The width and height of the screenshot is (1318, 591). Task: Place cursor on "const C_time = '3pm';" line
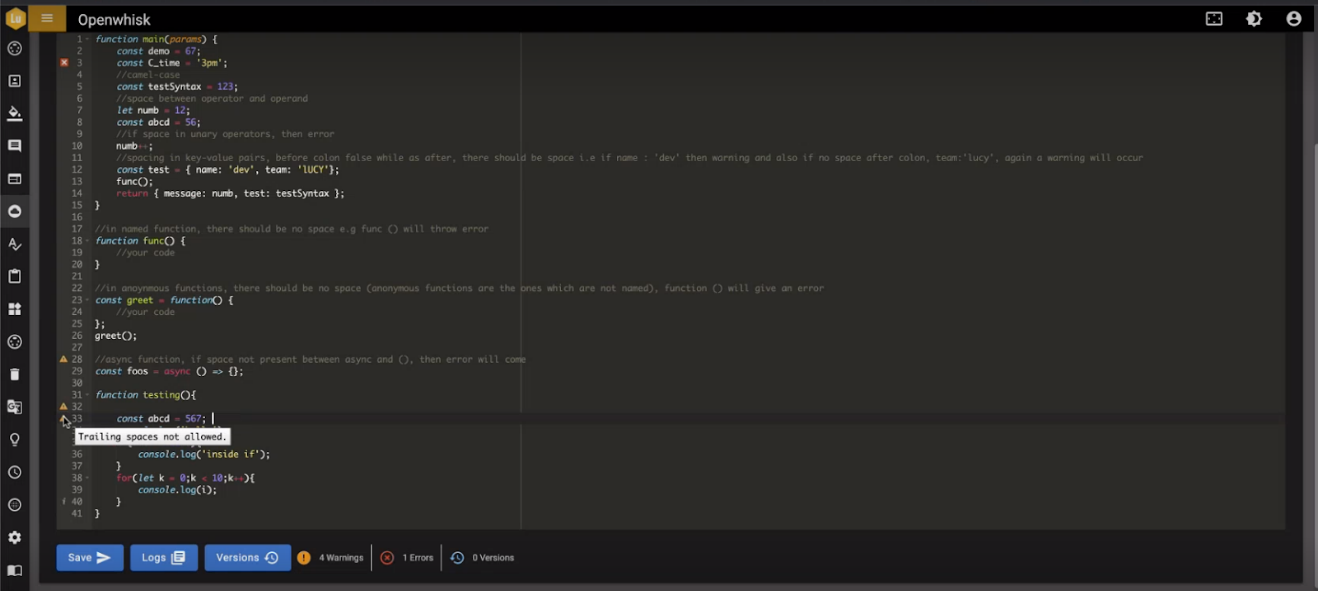point(172,63)
